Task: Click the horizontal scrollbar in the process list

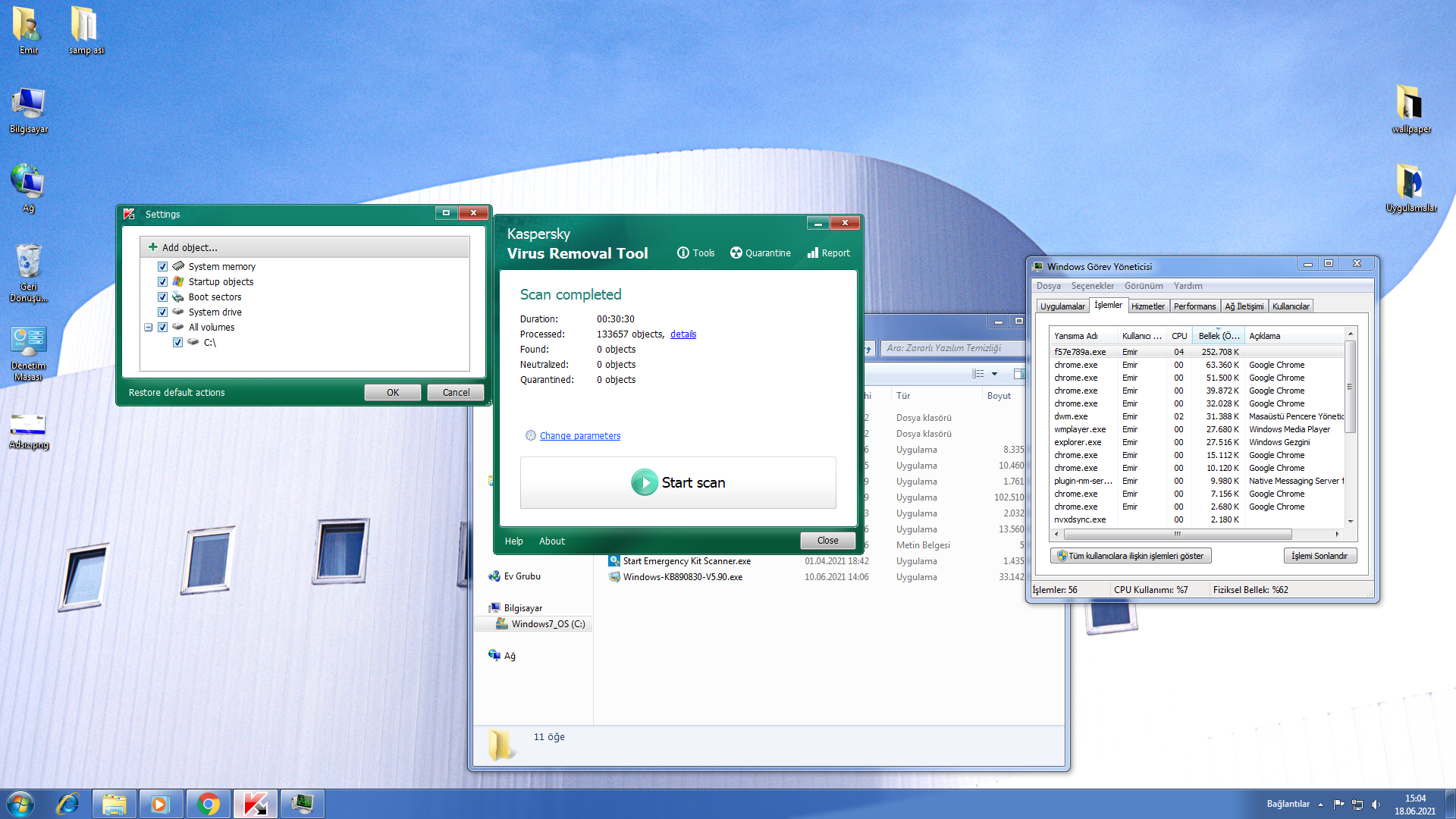Action: tap(1177, 534)
